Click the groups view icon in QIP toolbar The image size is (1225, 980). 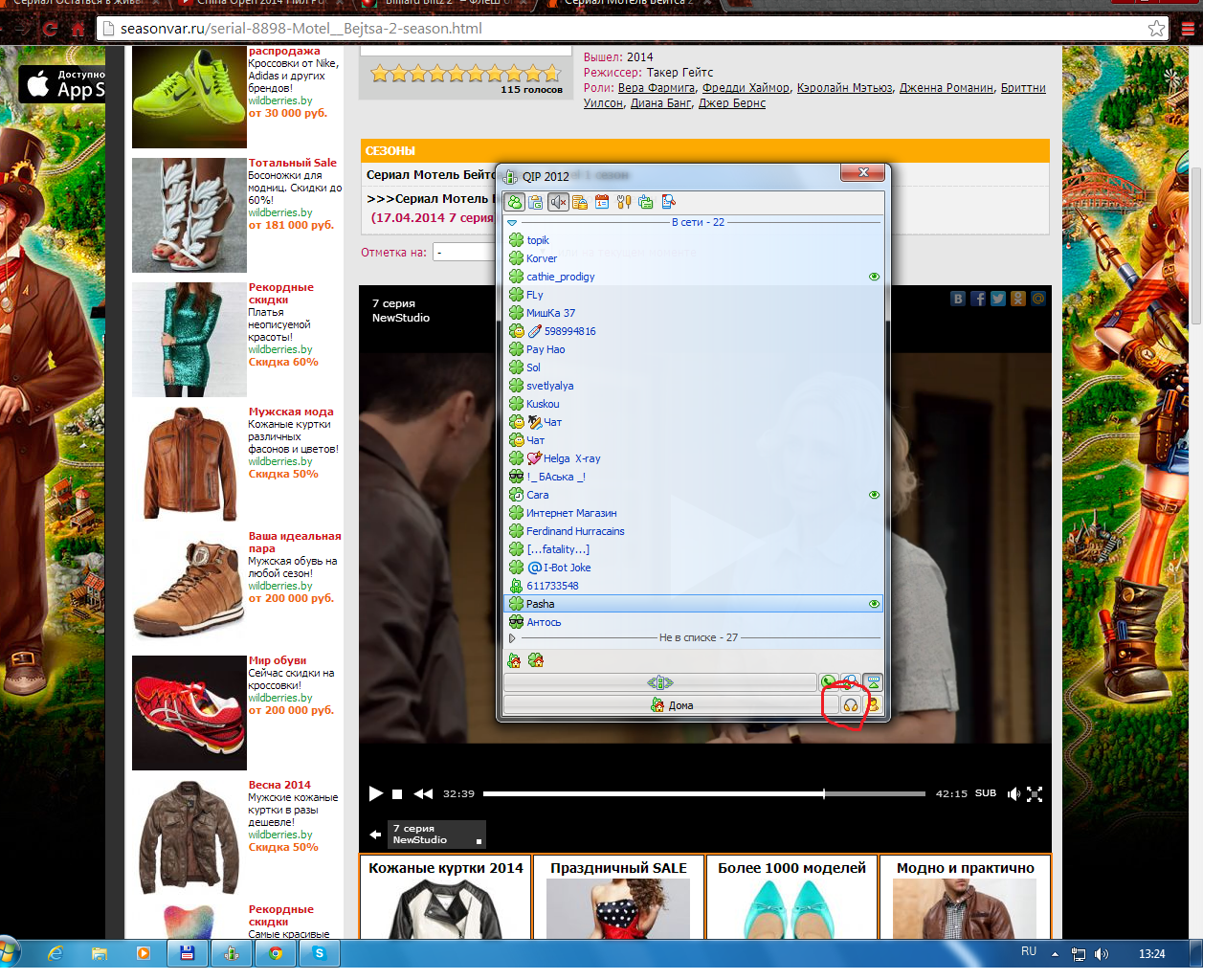coord(536,202)
